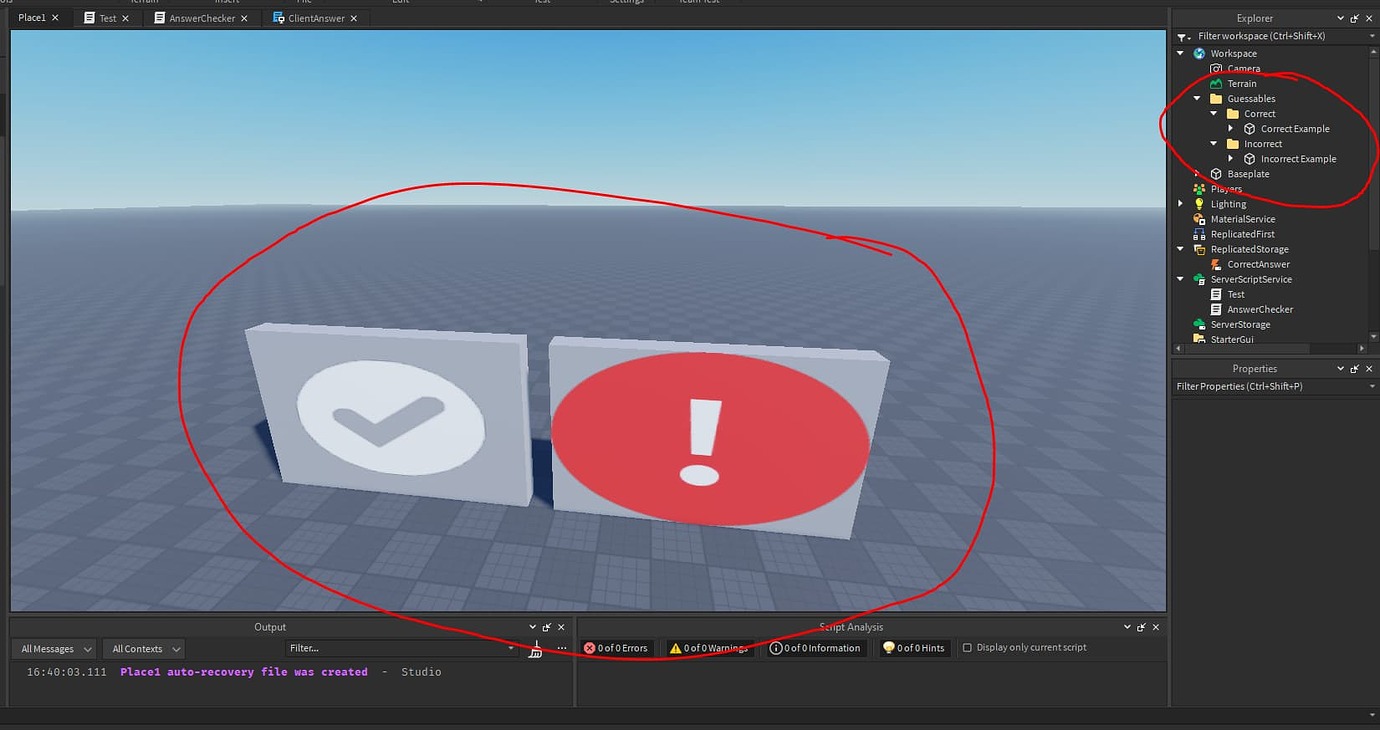This screenshot has height=730, width=1380.
Task: Clear the Output log with broom icon
Action: pyautogui.click(x=536, y=649)
